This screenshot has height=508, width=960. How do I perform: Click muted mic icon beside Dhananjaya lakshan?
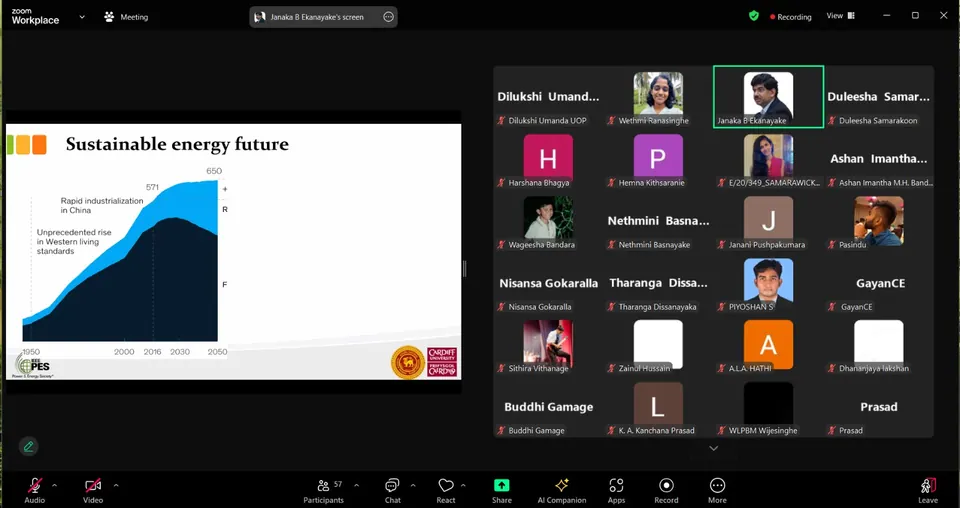pos(831,368)
